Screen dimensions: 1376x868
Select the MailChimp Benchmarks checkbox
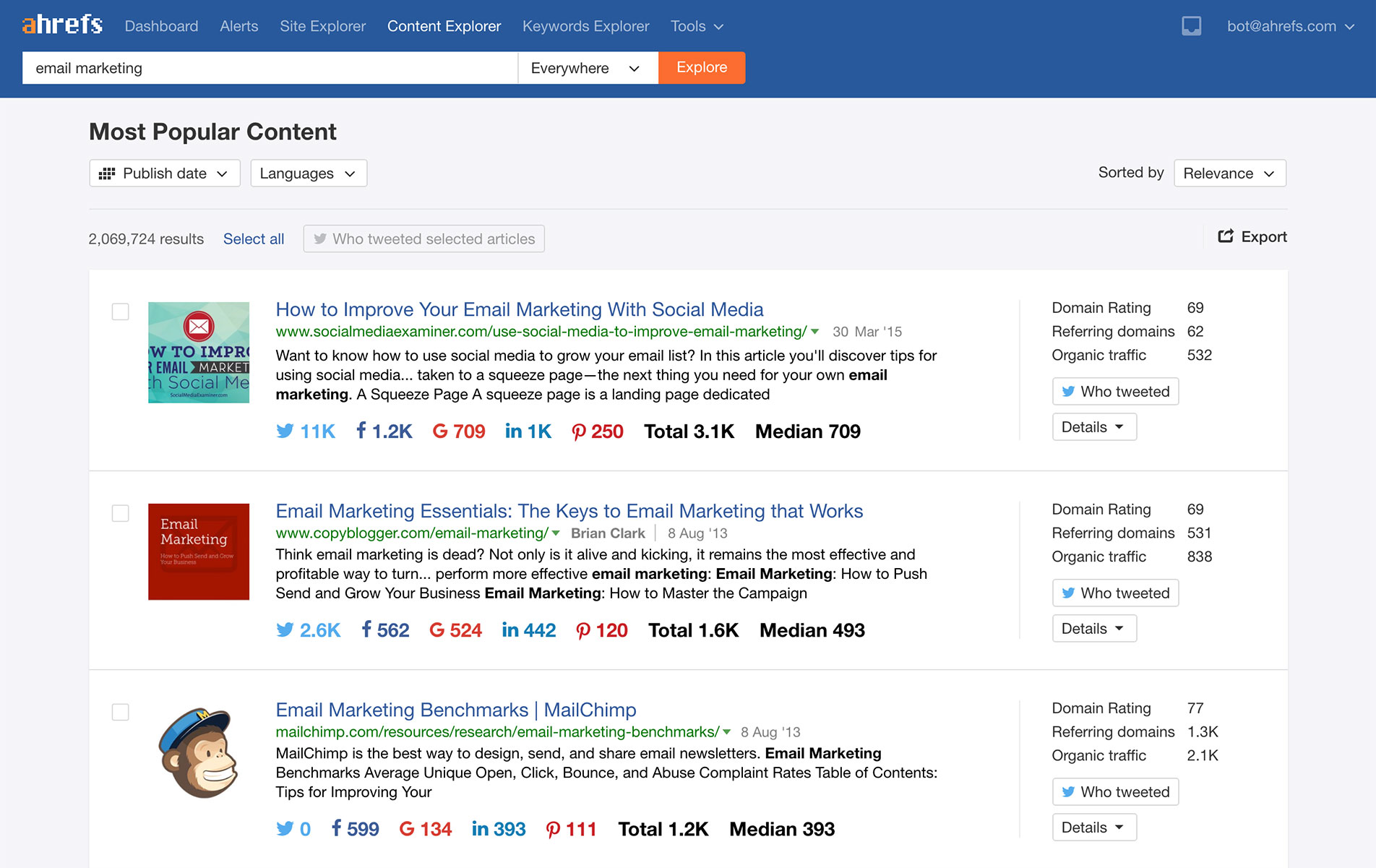120,712
